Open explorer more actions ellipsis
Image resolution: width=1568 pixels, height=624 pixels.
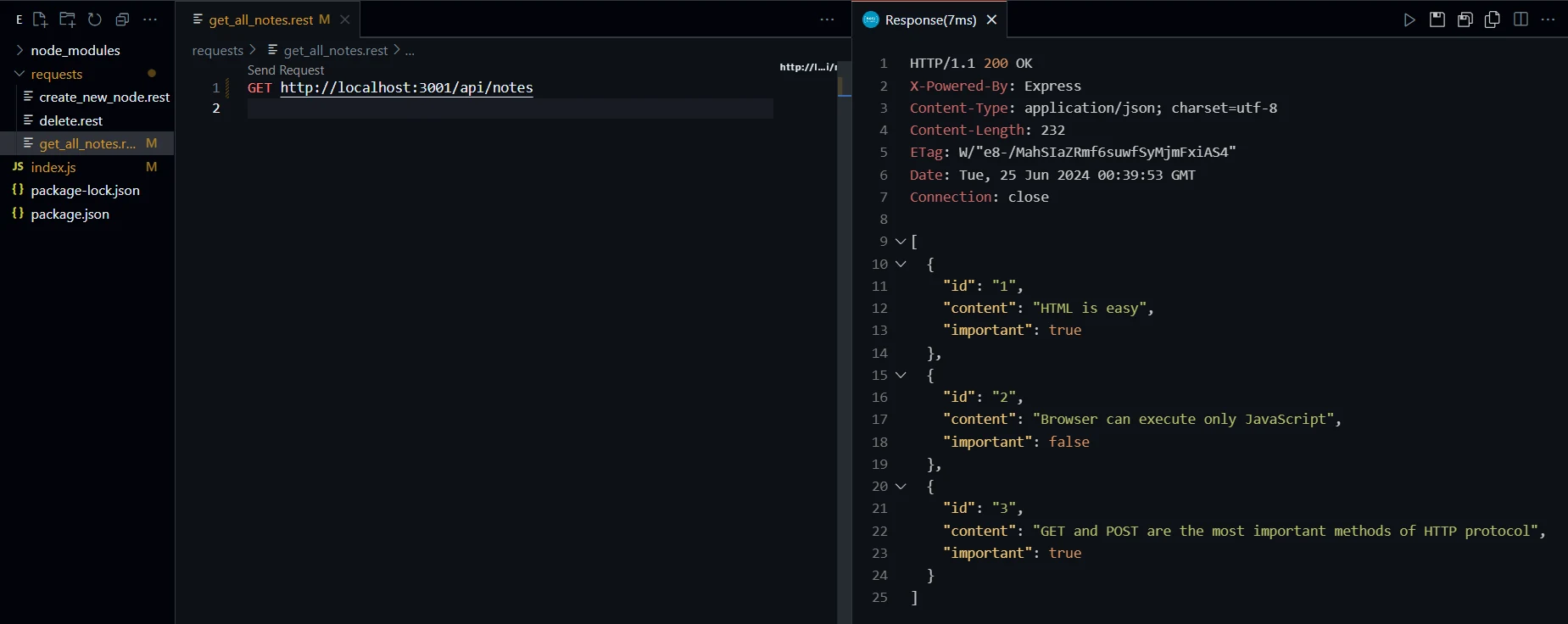(150, 19)
